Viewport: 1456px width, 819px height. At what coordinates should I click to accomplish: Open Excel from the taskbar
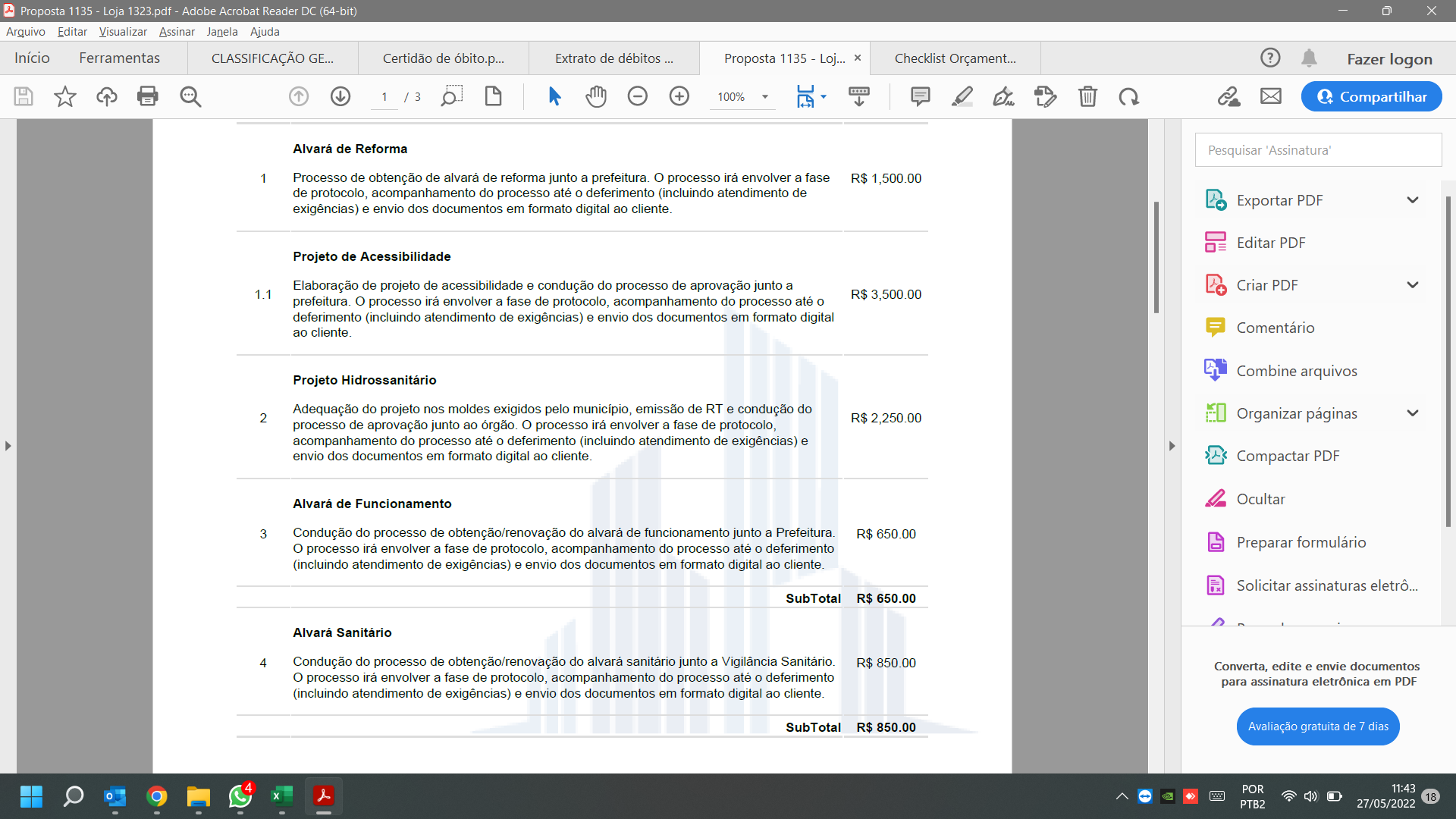point(282,796)
